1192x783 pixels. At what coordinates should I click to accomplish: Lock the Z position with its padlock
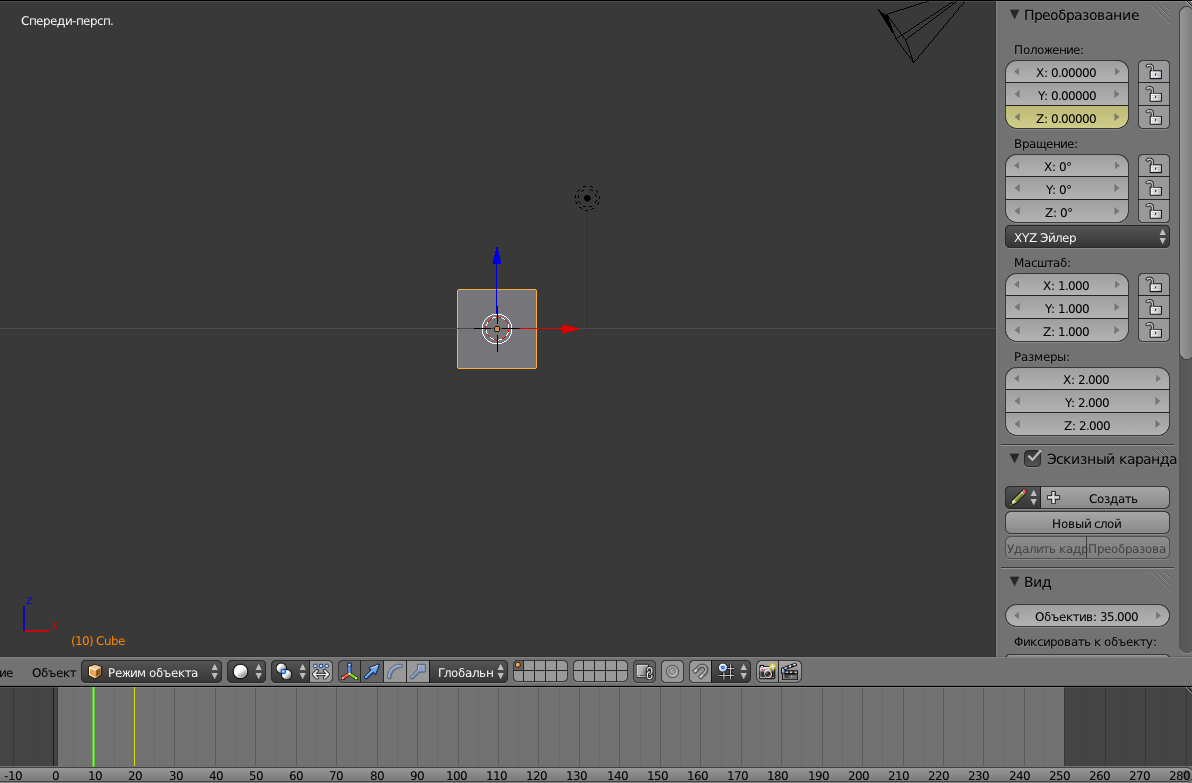(x=1154, y=117)
